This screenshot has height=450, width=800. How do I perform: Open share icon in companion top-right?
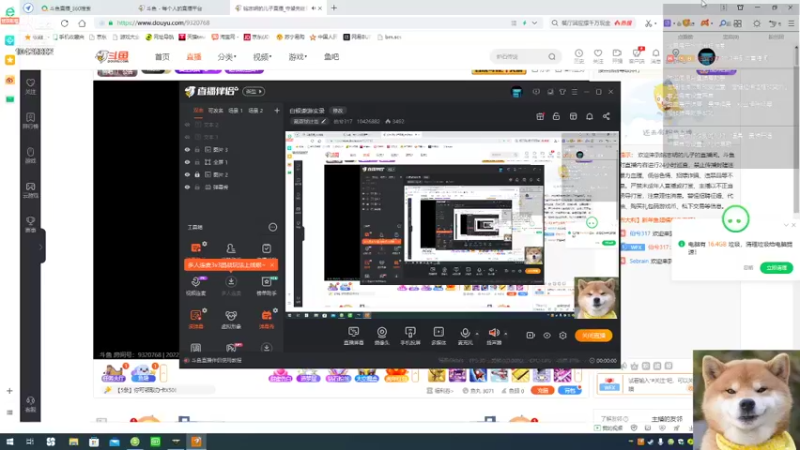pyautogui.click(x=606, y=116)
